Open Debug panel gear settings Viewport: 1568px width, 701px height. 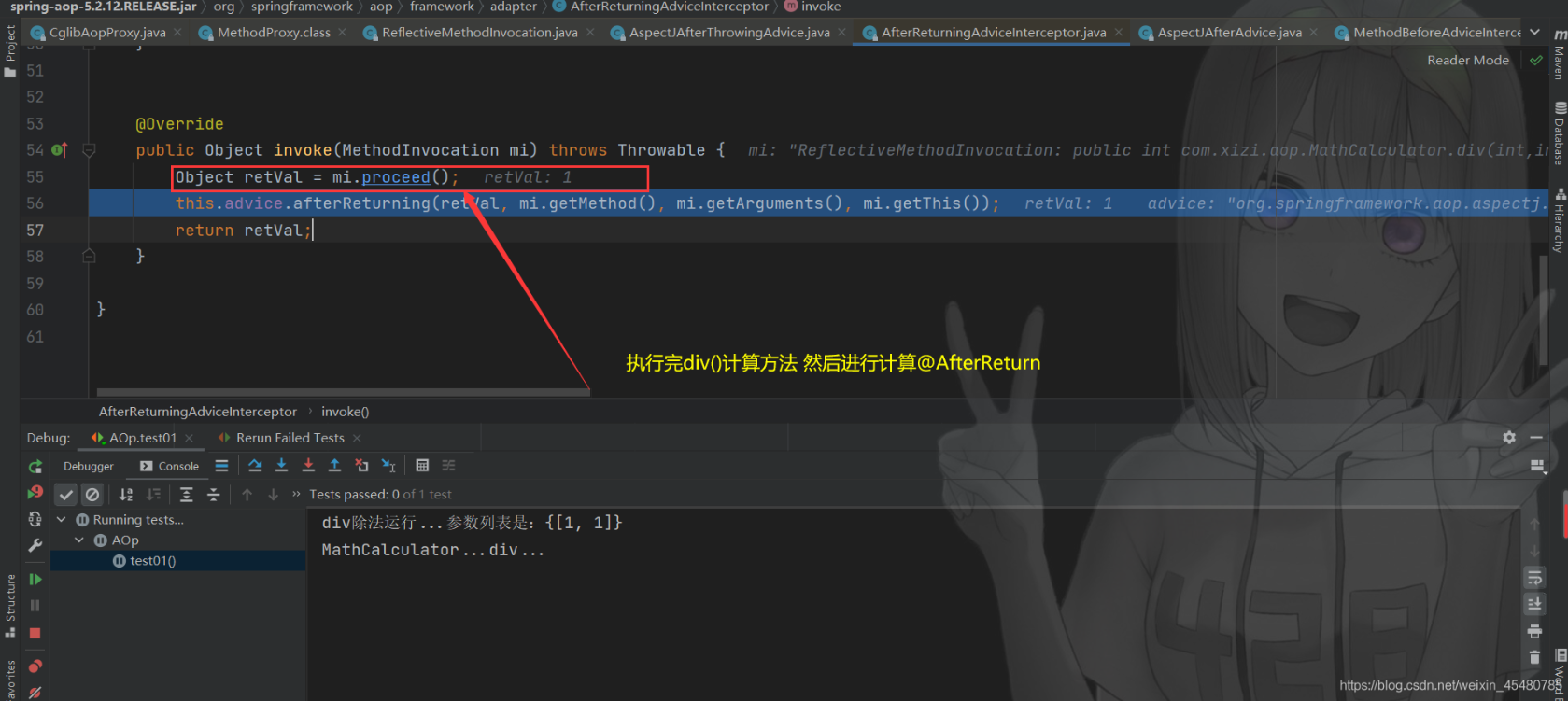click(x=1509, y=437)
